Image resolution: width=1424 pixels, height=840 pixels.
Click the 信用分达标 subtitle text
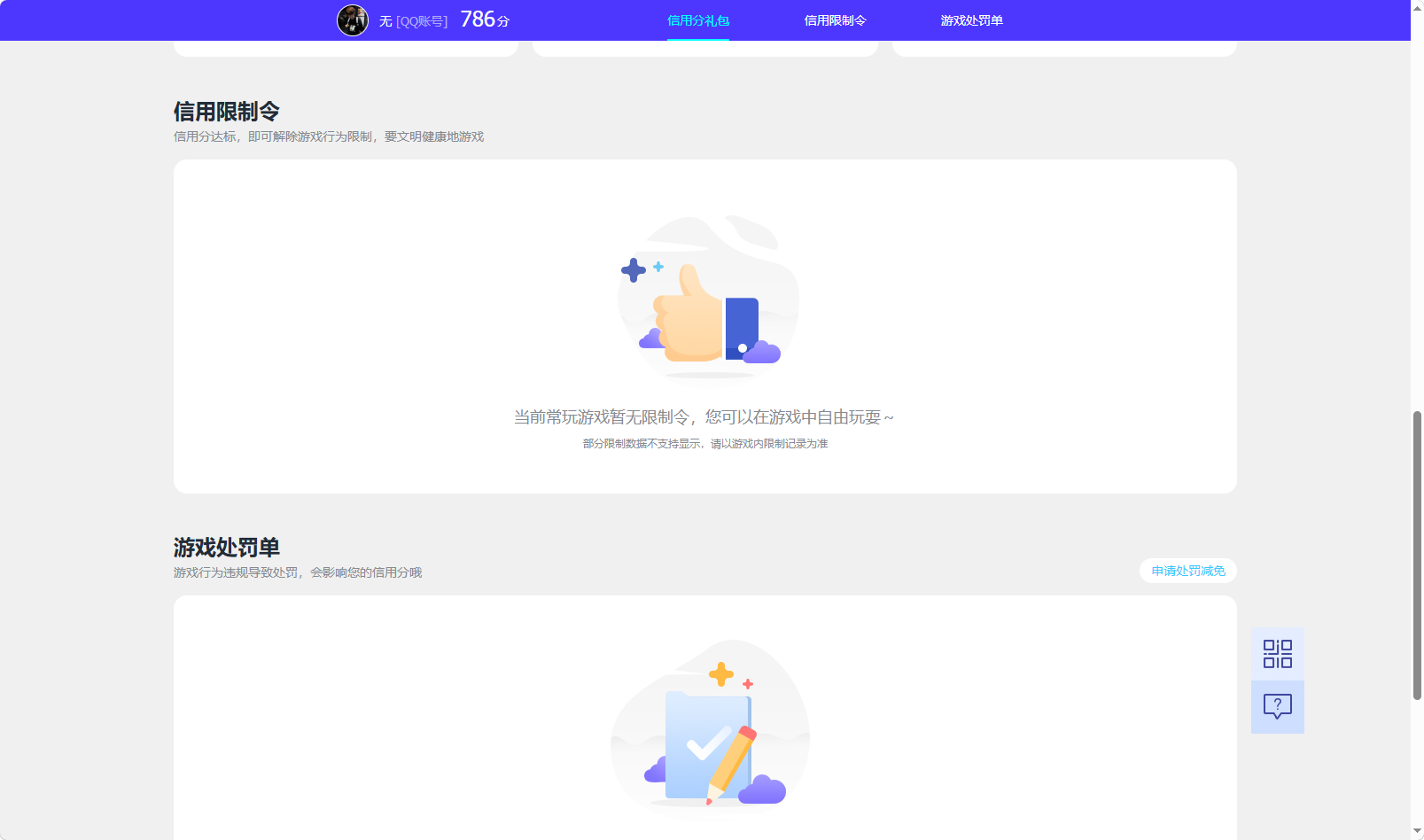[x=329, y=136]
